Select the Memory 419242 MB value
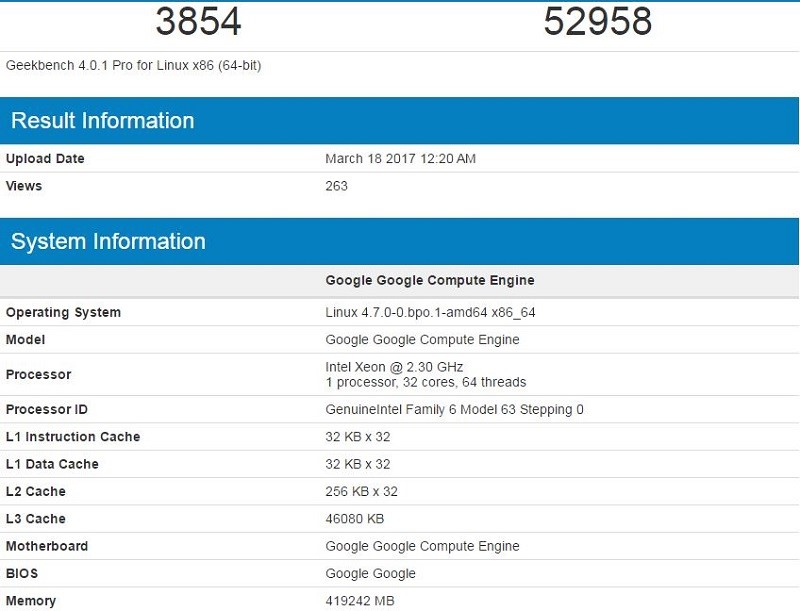Viewport: 800px width, 611px height. (x=360, y=601)
